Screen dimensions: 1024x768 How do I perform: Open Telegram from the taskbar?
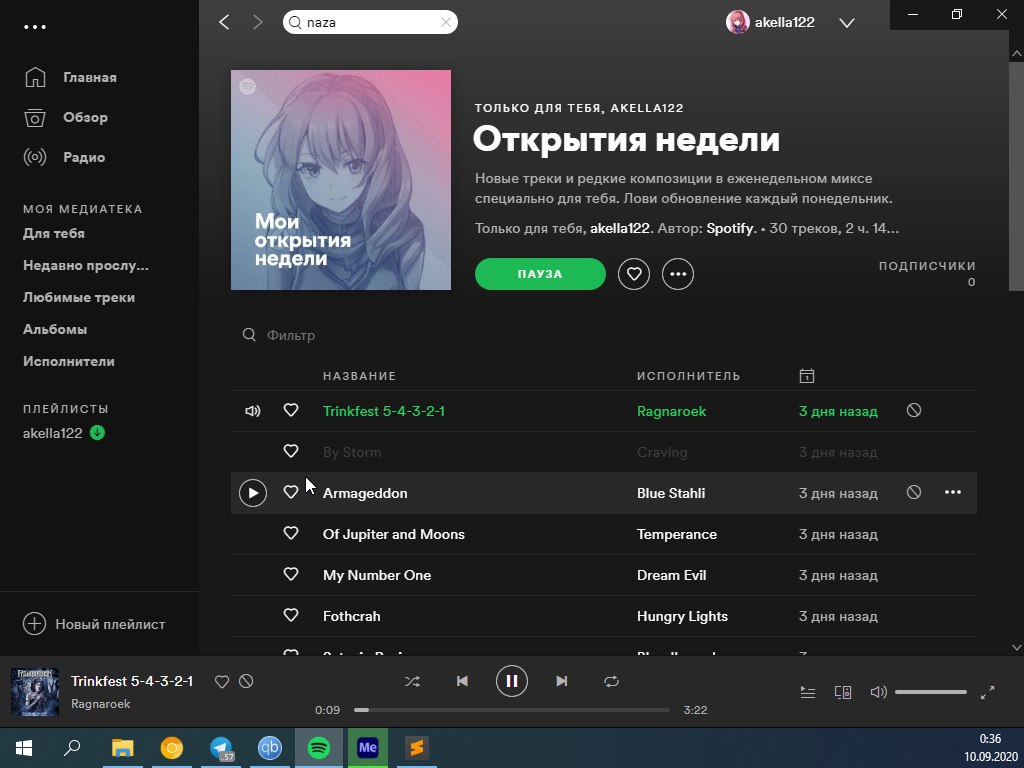tap(221, 748)
